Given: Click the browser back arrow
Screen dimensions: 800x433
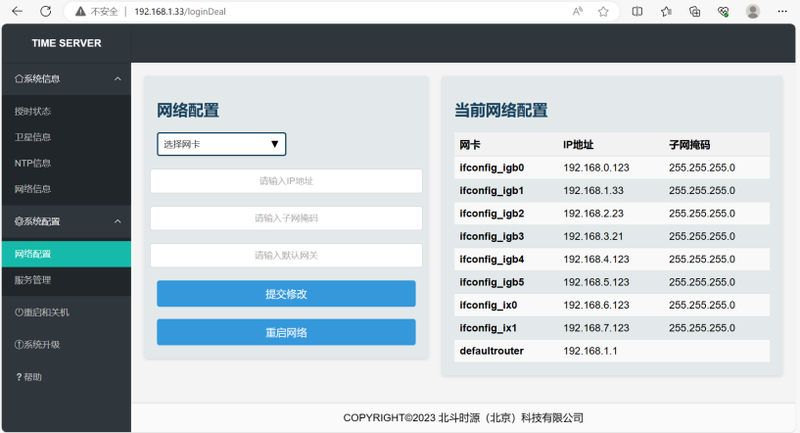Looking at the screenshot, I should click(18, 12).
